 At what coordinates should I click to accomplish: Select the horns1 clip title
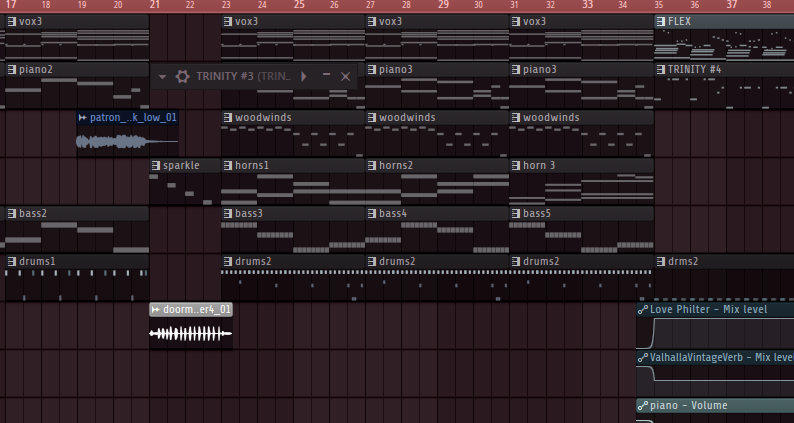click(252, 166)
